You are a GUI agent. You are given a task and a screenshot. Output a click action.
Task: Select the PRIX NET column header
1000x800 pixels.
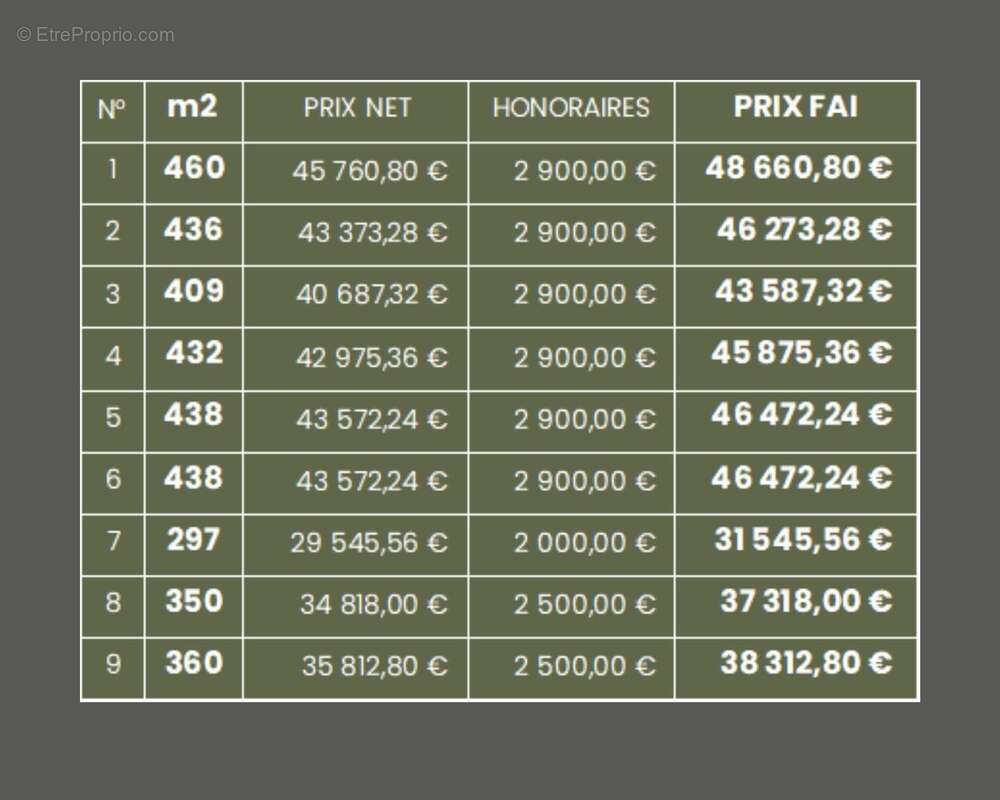click(357, 108)
